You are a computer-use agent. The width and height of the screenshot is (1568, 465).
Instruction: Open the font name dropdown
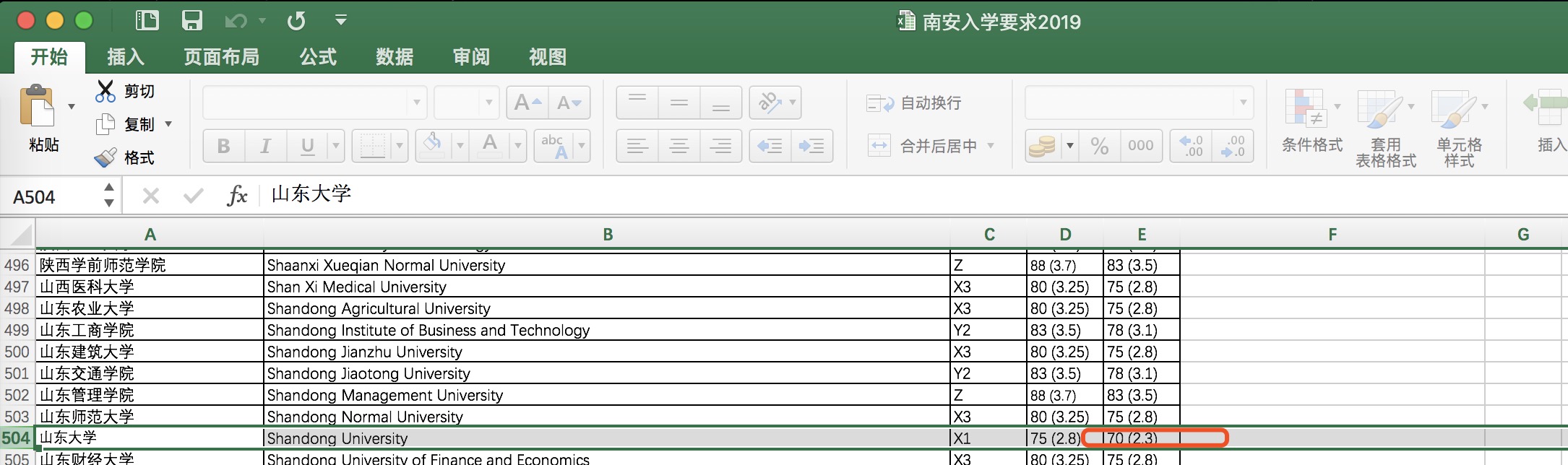416,103
